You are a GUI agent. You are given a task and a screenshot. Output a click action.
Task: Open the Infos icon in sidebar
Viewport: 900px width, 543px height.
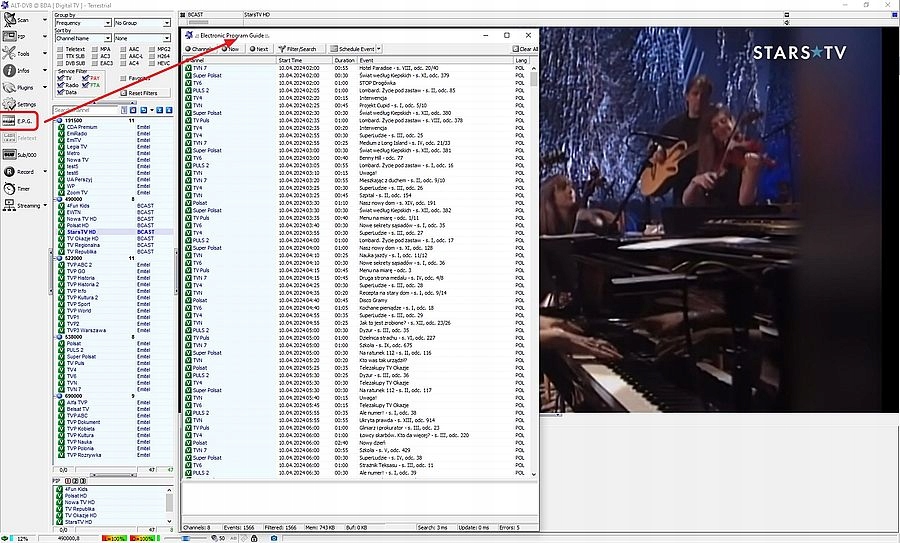(10, 70)
